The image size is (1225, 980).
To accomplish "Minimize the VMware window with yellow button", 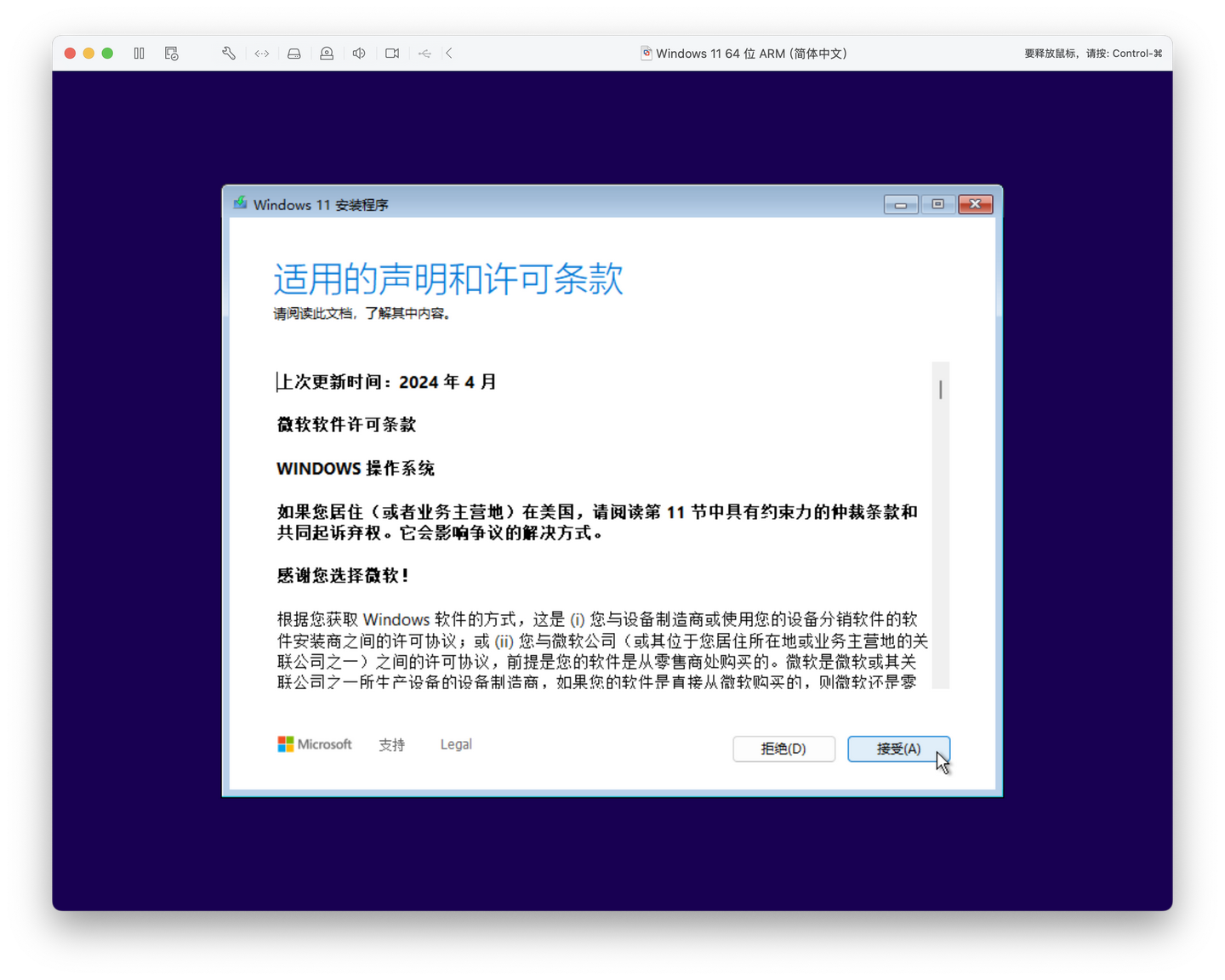I will [88, 54].
